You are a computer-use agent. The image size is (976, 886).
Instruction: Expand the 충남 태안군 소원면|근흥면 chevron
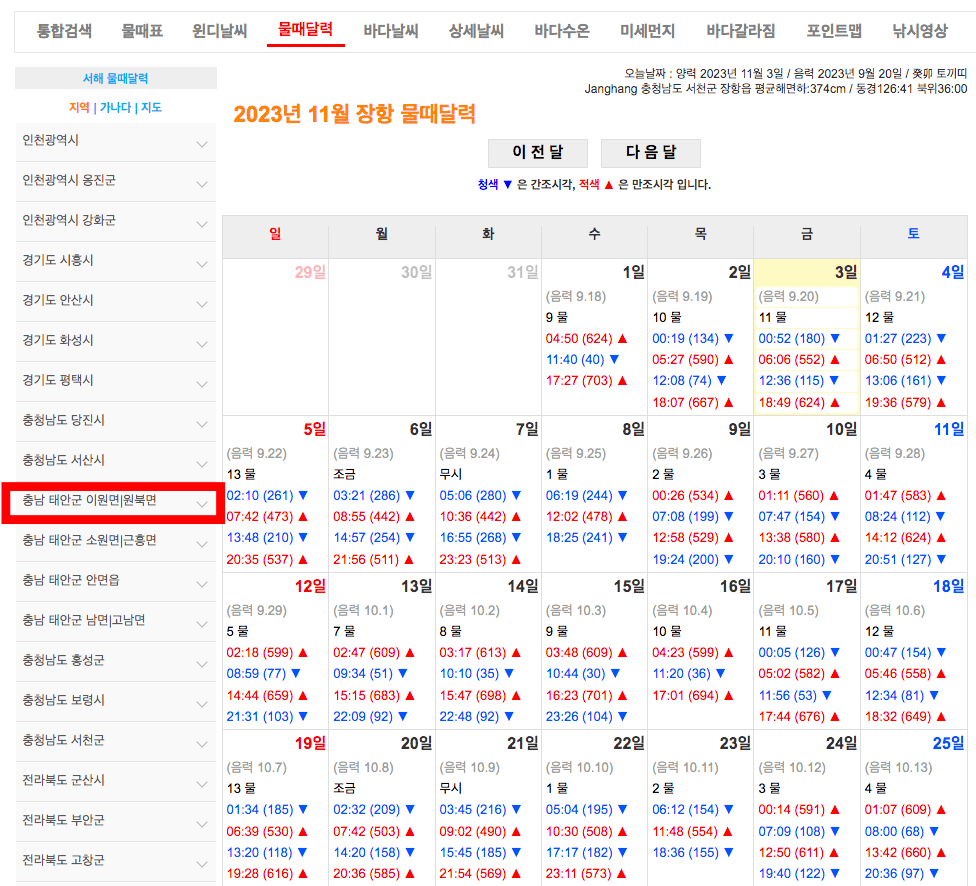[x=202, y=544]
